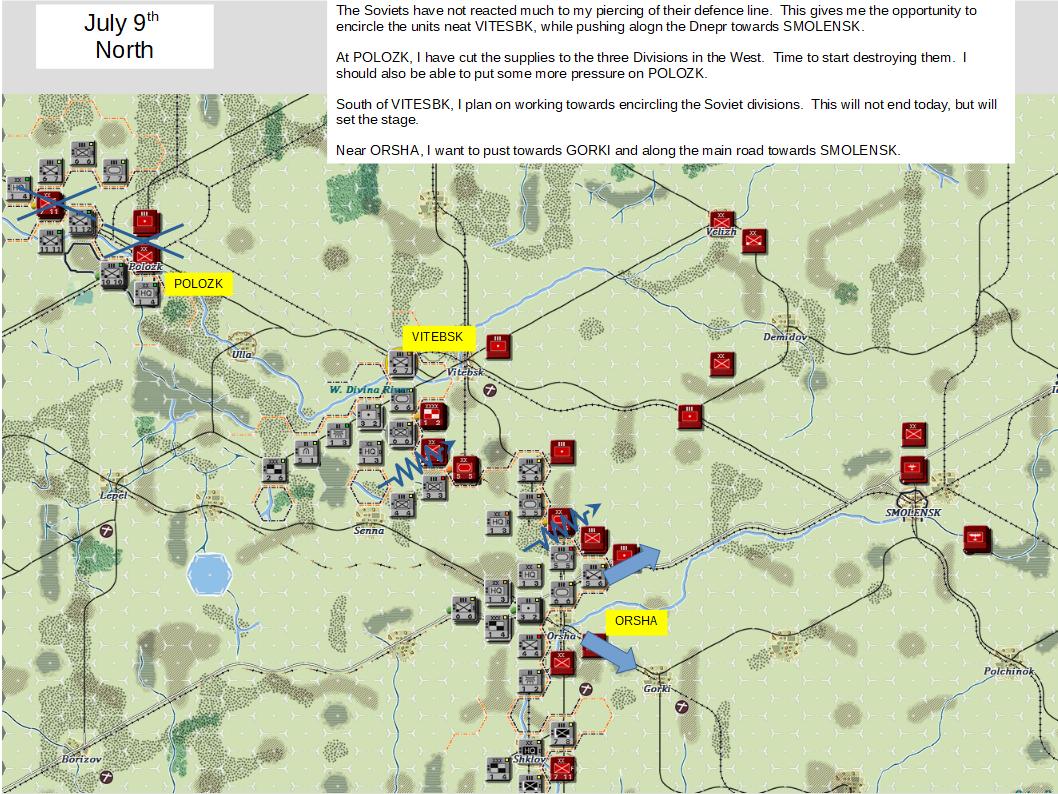Select the Soviet infantry division south of Demidov
The height and width of the screenshot is (794, 1058).
tap(722, 364)
